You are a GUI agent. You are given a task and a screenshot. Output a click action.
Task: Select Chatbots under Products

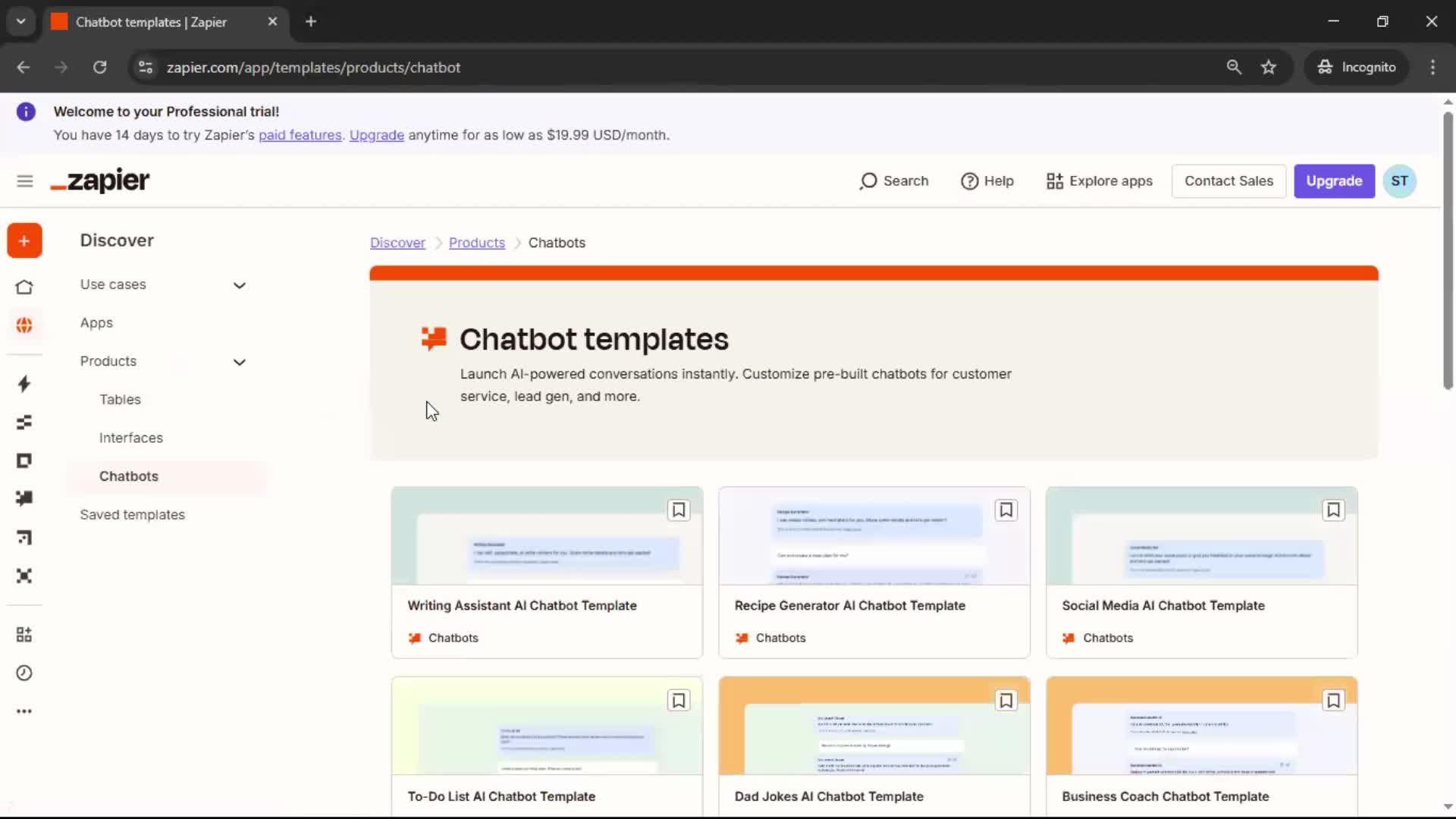coord(129,476)
